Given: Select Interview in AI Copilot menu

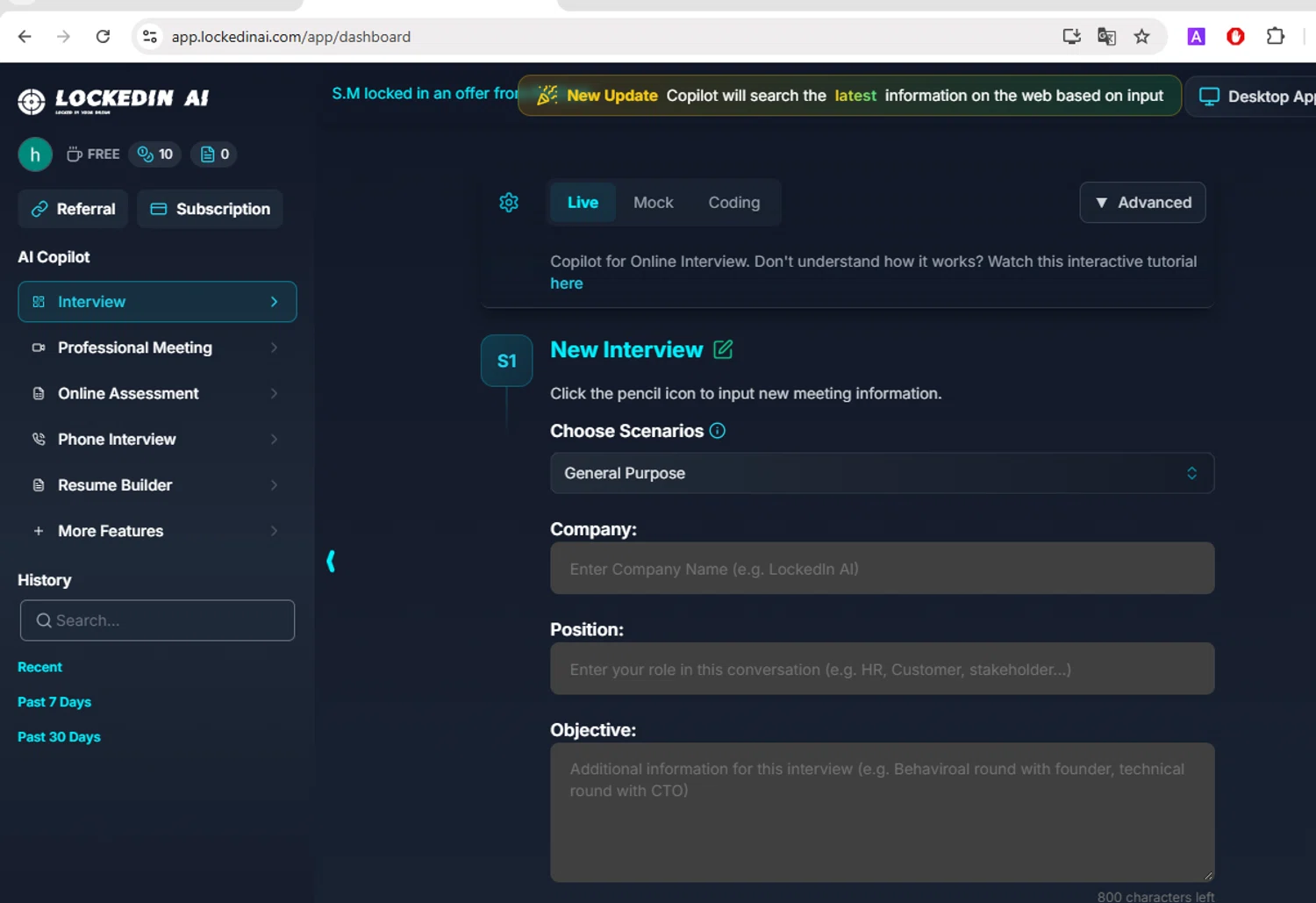Looking at the screenshot, I should click(x=157, y=302).
